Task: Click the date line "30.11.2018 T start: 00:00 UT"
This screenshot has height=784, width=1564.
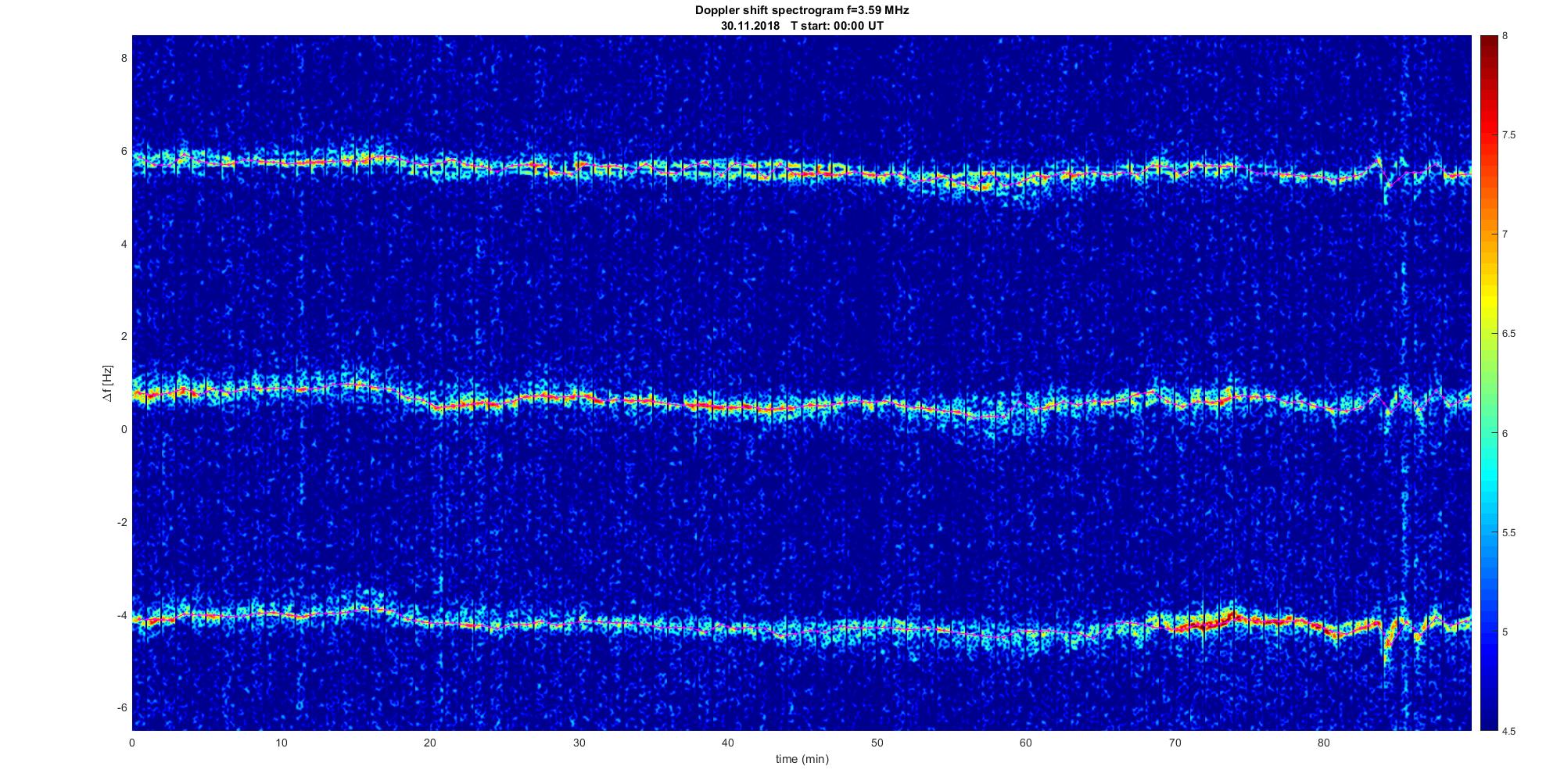Action: click(x=802, y=26)
